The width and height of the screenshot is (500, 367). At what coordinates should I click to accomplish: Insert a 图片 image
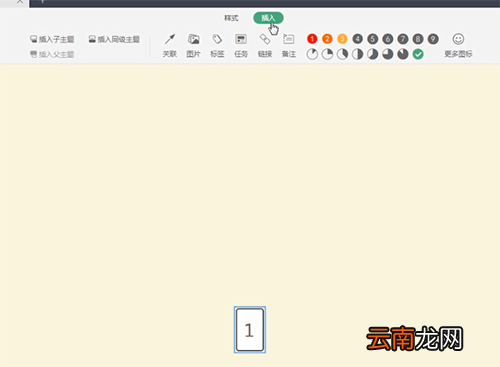(193, 45)
